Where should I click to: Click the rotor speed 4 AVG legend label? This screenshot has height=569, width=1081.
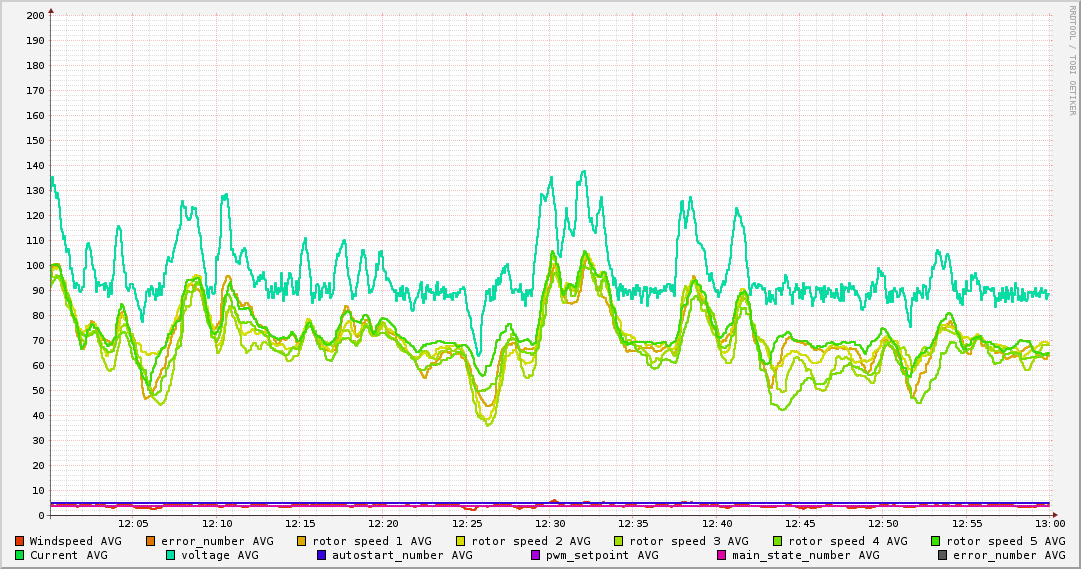(x=847, y=541)
